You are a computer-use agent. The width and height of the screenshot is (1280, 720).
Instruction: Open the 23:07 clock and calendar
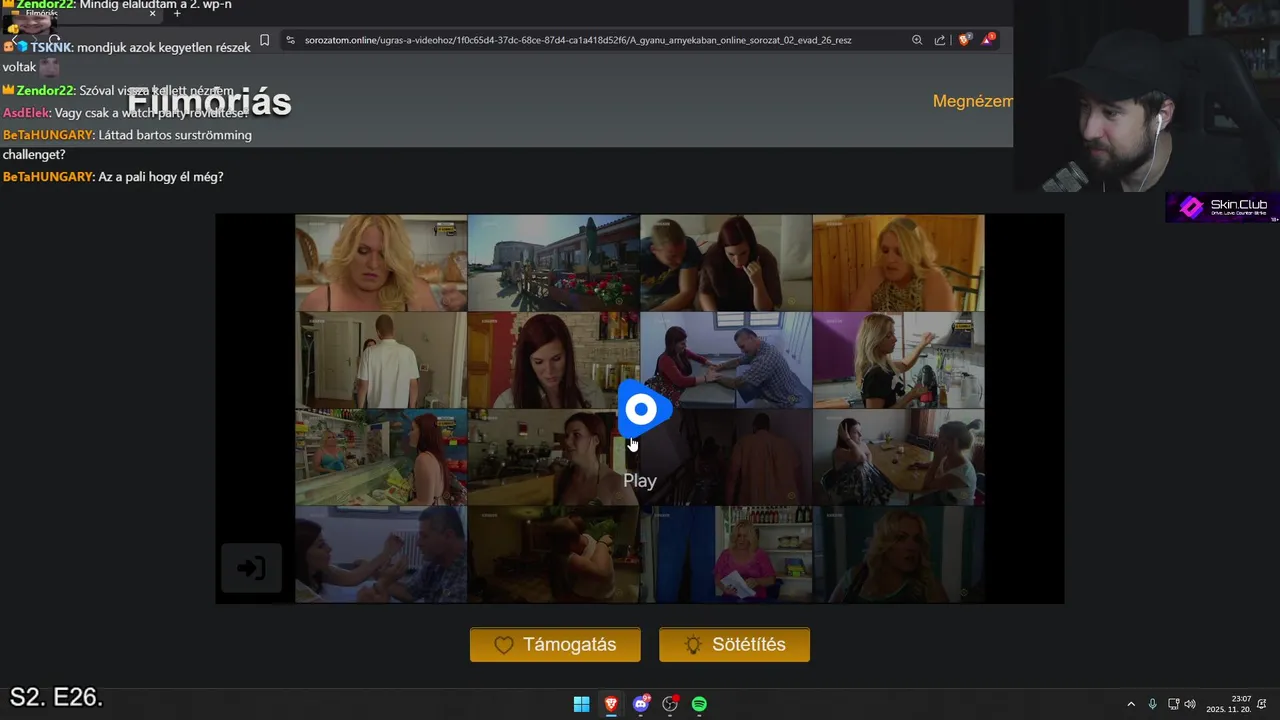pyautogui.click(x=1228, y=704)
